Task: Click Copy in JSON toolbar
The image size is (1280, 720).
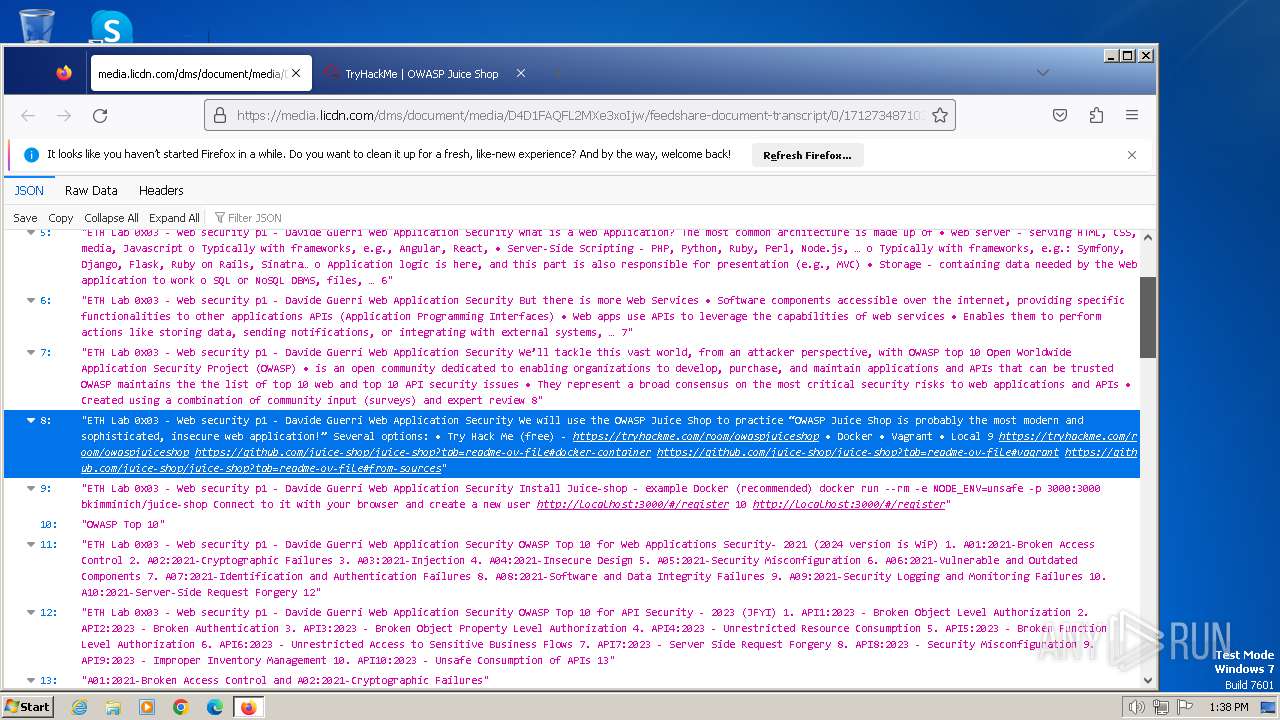Action: pyautogui.click(x=61, y=218)
